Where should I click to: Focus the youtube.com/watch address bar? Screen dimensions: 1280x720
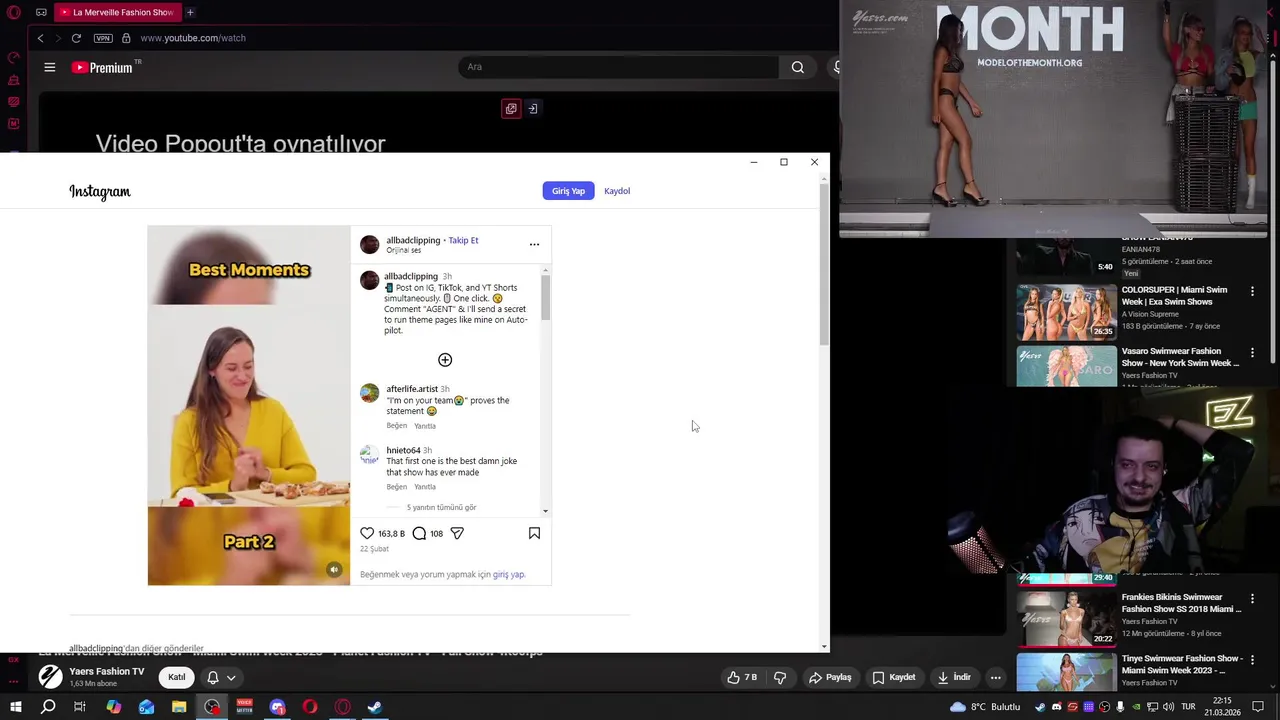193,38
